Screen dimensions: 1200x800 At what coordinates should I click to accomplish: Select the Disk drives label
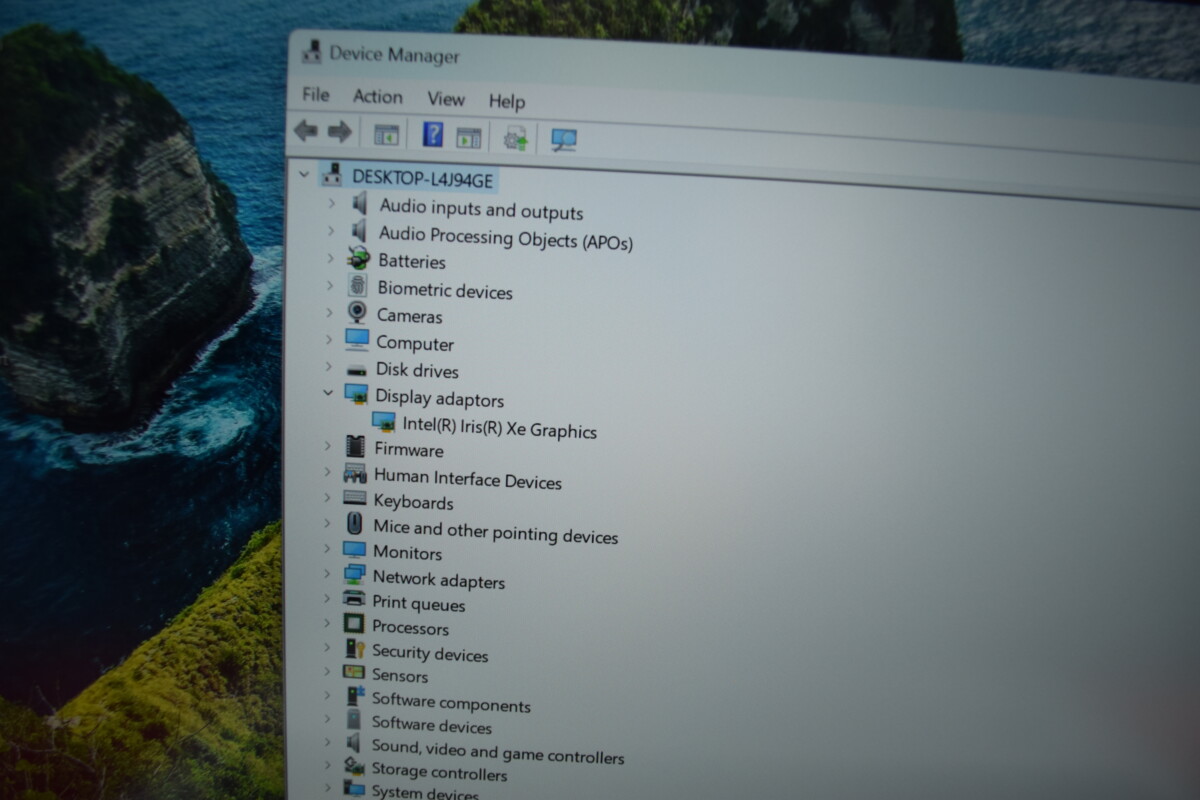coord(417,370)
